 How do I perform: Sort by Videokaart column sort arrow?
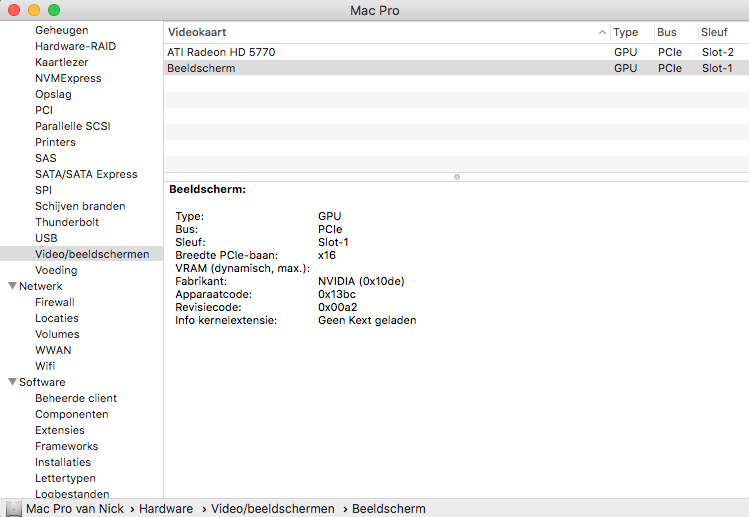pos(602,32)
